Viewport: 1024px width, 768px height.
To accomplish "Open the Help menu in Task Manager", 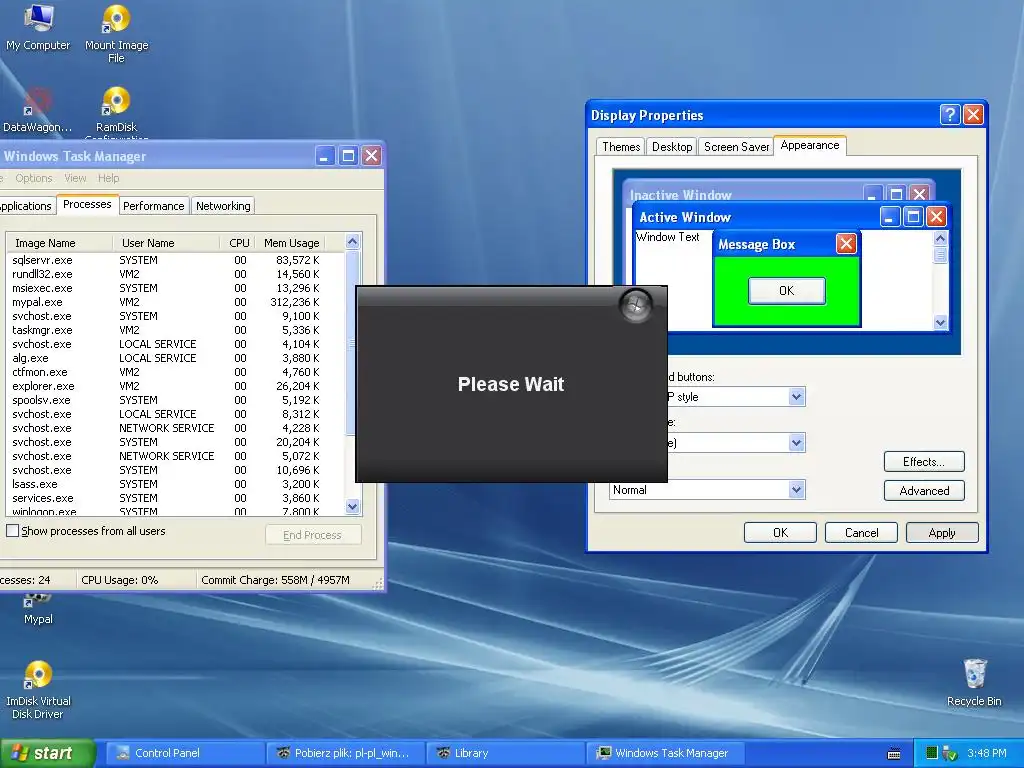I will coord(108,178).
